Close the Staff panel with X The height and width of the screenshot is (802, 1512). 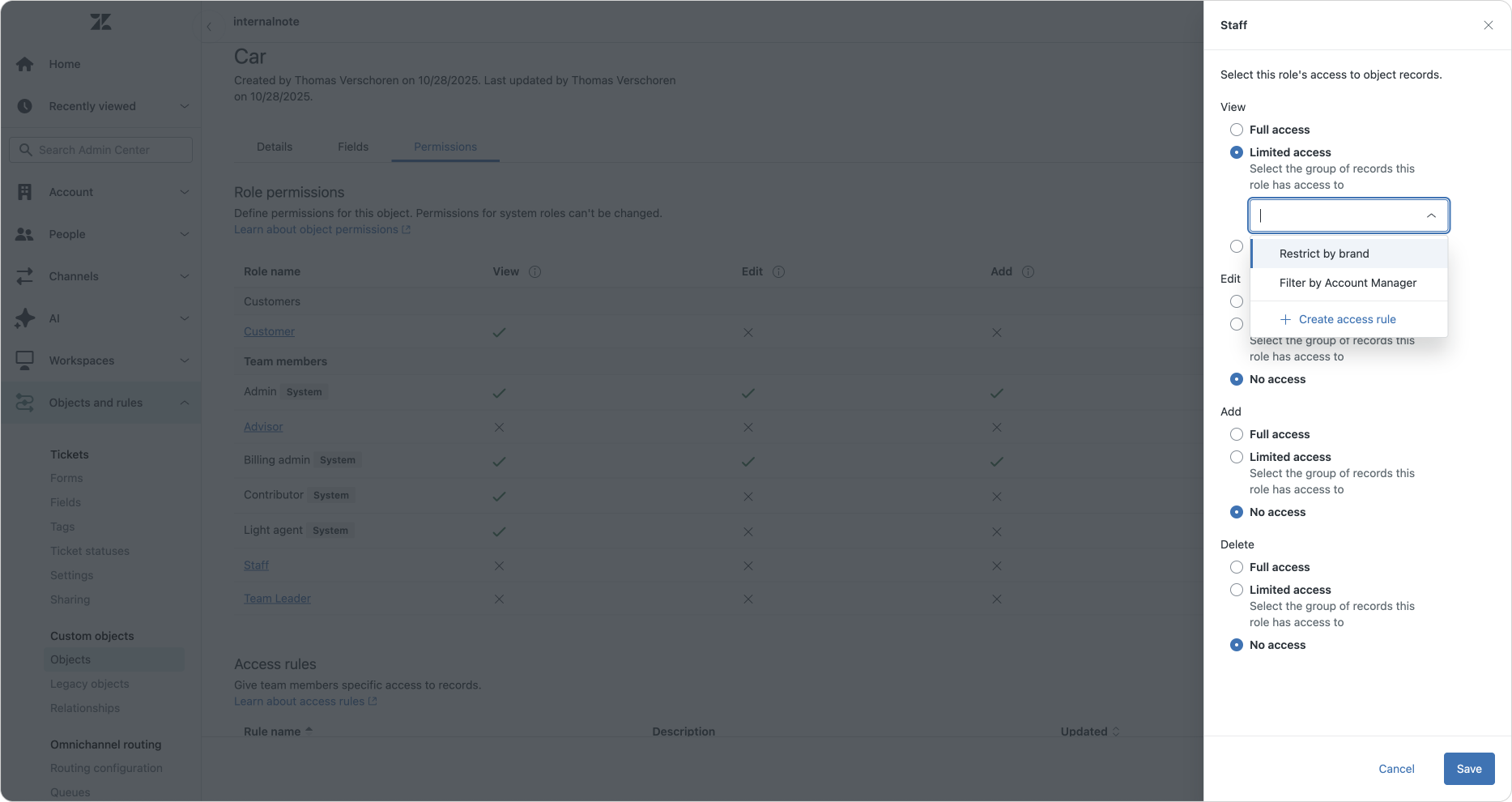[x=1489, y=25]
